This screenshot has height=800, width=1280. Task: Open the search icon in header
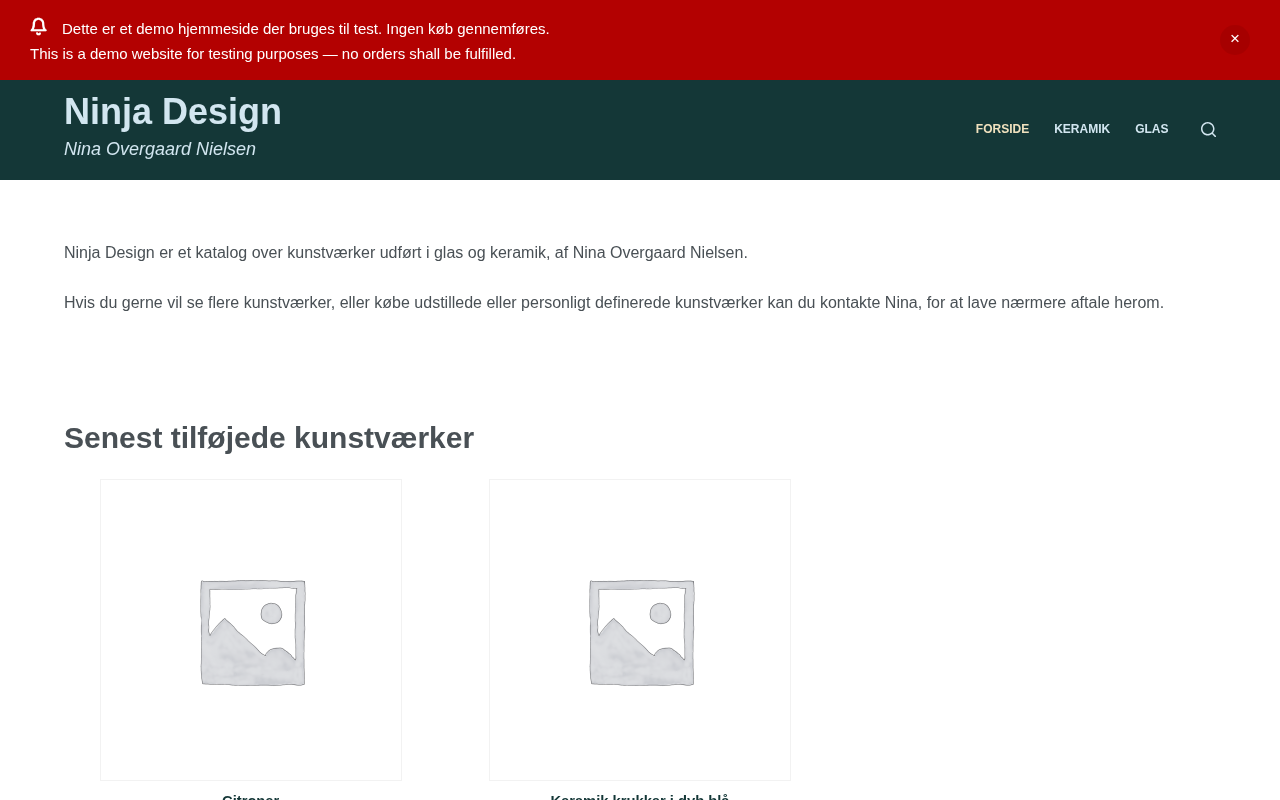tap(1208, 129)
